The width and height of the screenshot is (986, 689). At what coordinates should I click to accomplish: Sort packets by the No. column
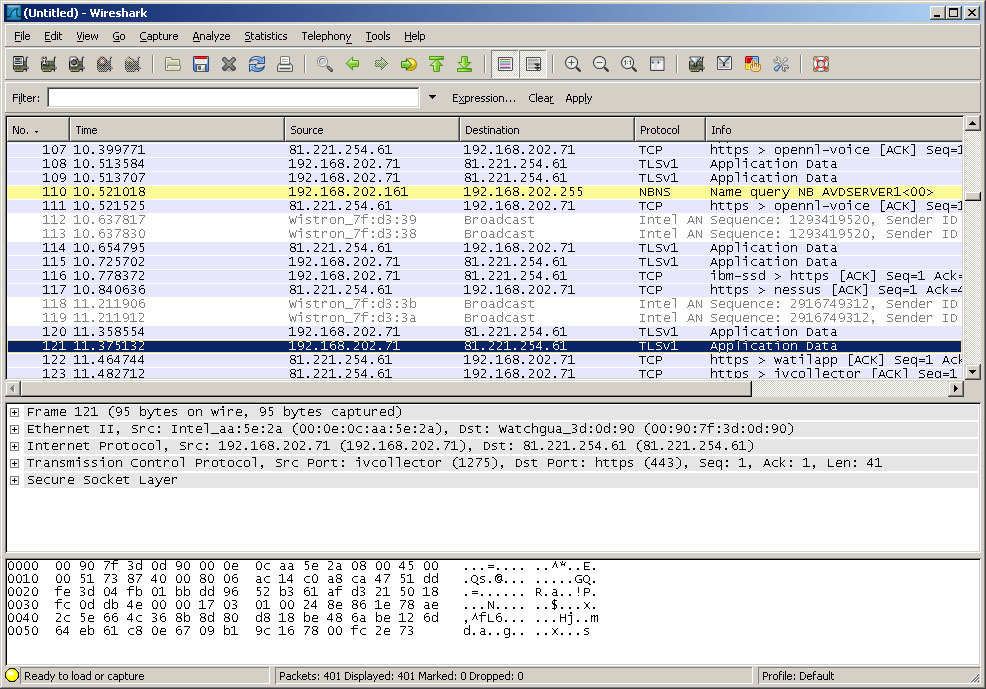[x=38, y=130]
